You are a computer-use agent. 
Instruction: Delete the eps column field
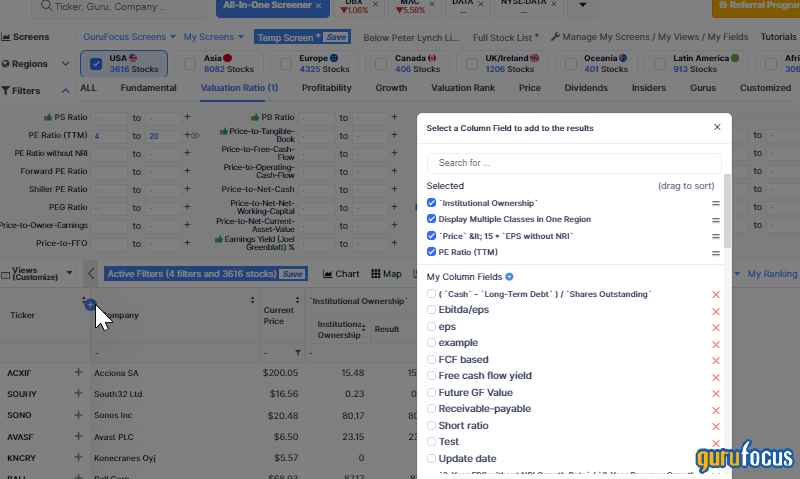716,327
